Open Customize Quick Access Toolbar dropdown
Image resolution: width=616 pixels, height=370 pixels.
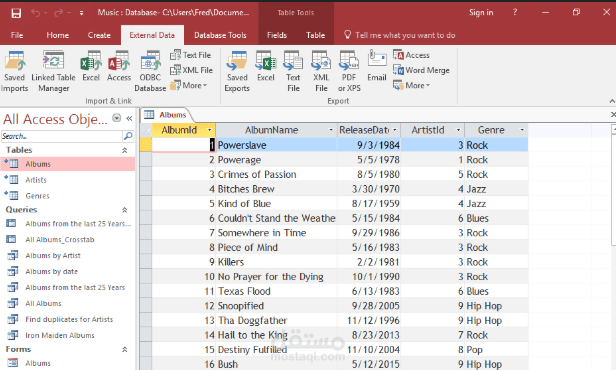81,13
